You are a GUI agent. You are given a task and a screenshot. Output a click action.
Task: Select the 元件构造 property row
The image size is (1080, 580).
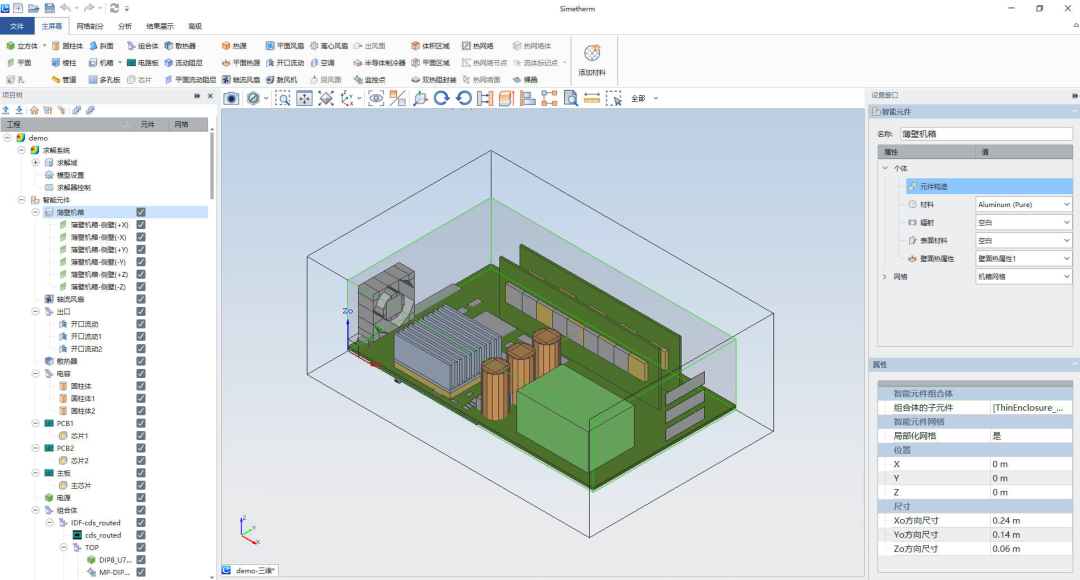tap(934, 186)
